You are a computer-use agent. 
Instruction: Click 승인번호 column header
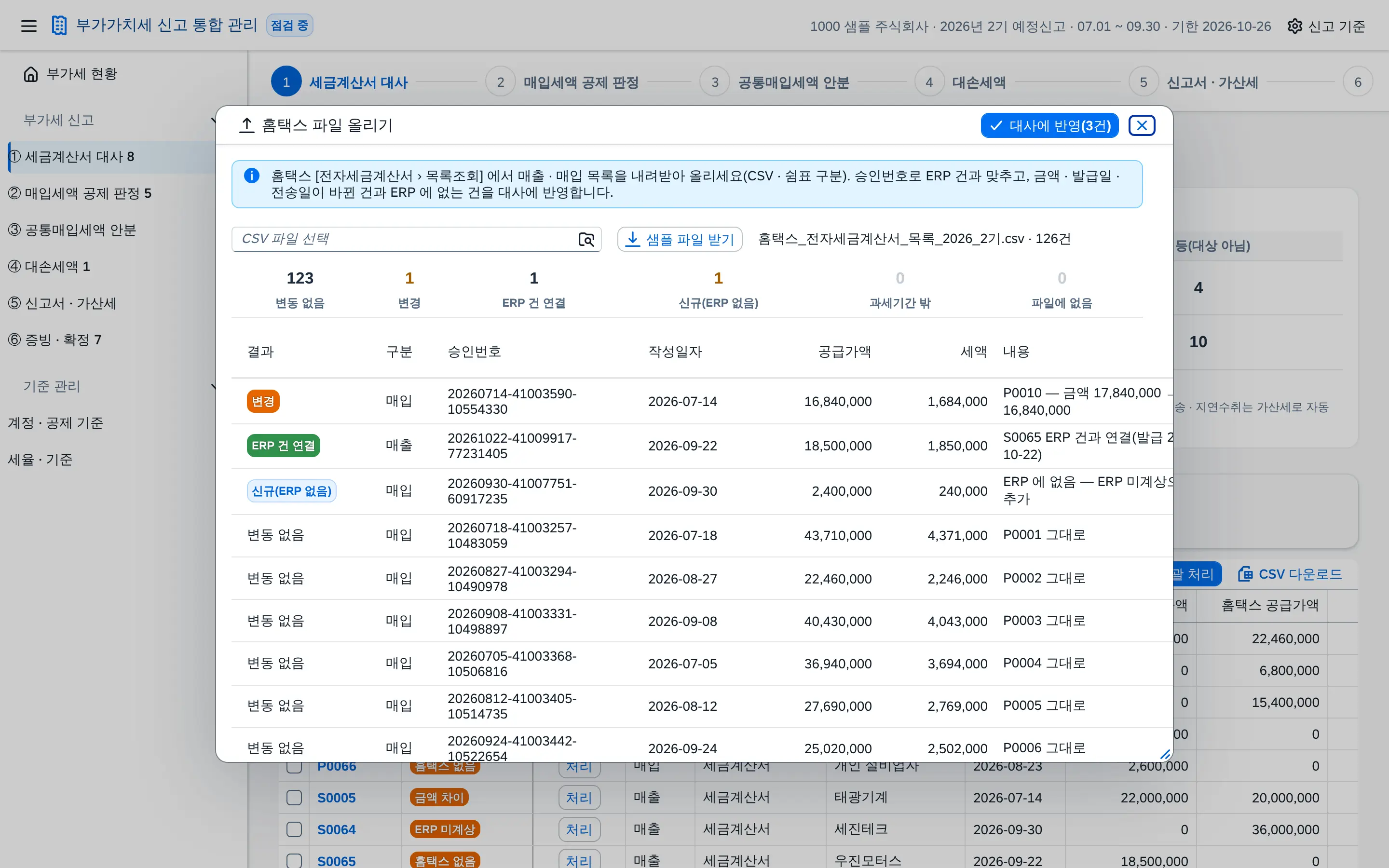(x=474, y=352)
